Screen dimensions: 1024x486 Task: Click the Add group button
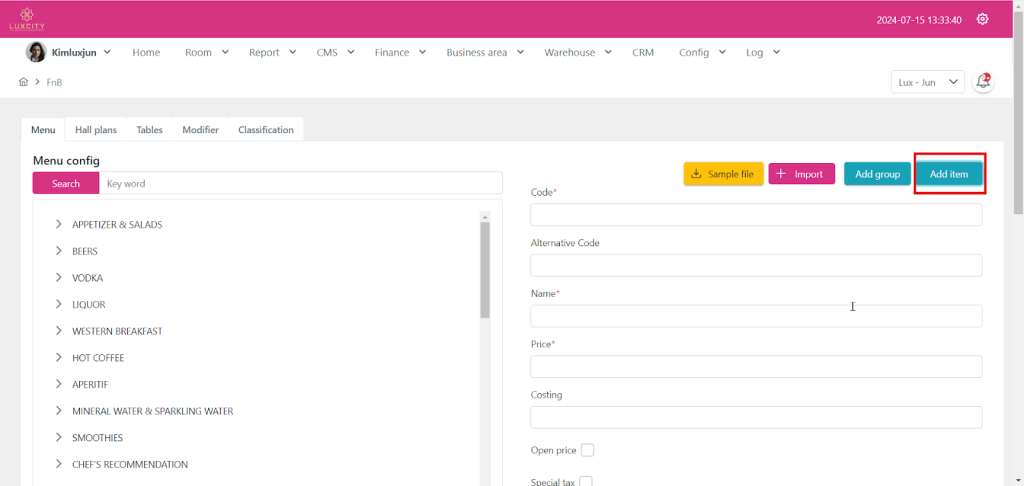tap(877, 174)
